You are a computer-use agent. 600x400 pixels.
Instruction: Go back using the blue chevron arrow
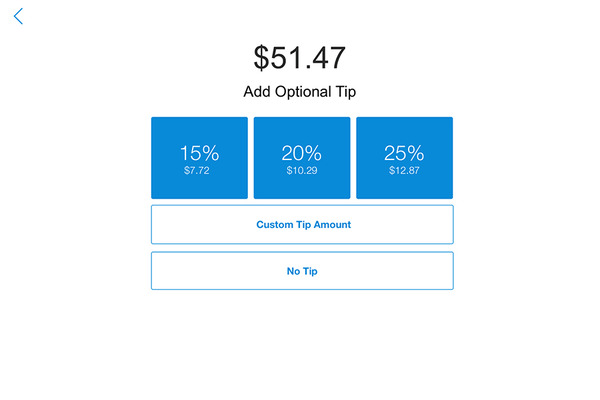point(18,16)
